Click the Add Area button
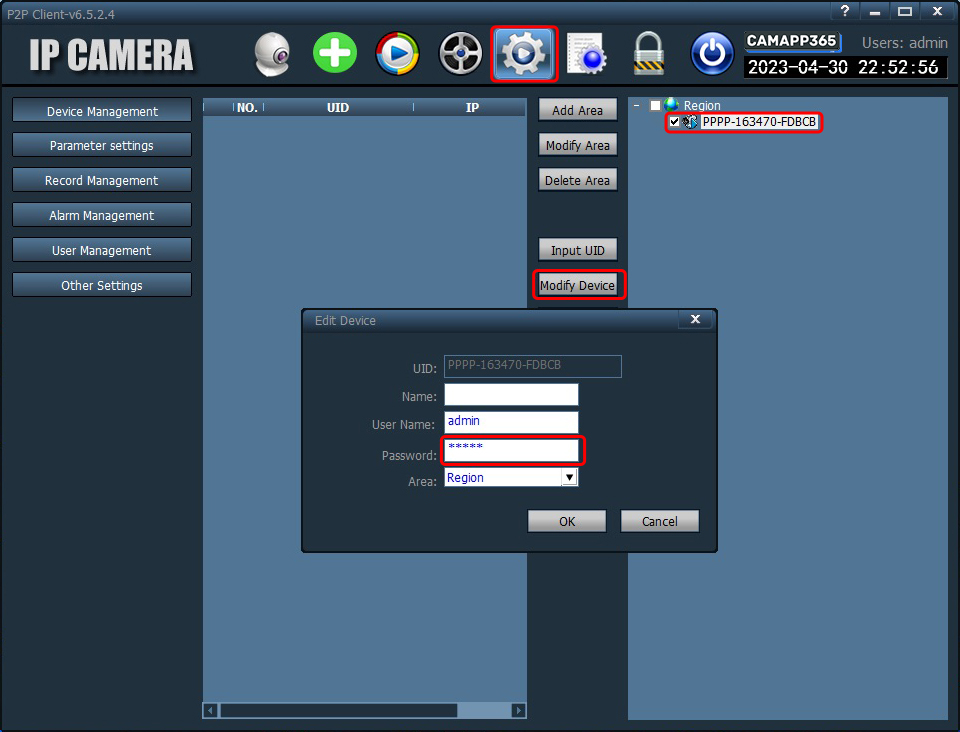This screenshot has height=732, width=960. tap(577, 110)
